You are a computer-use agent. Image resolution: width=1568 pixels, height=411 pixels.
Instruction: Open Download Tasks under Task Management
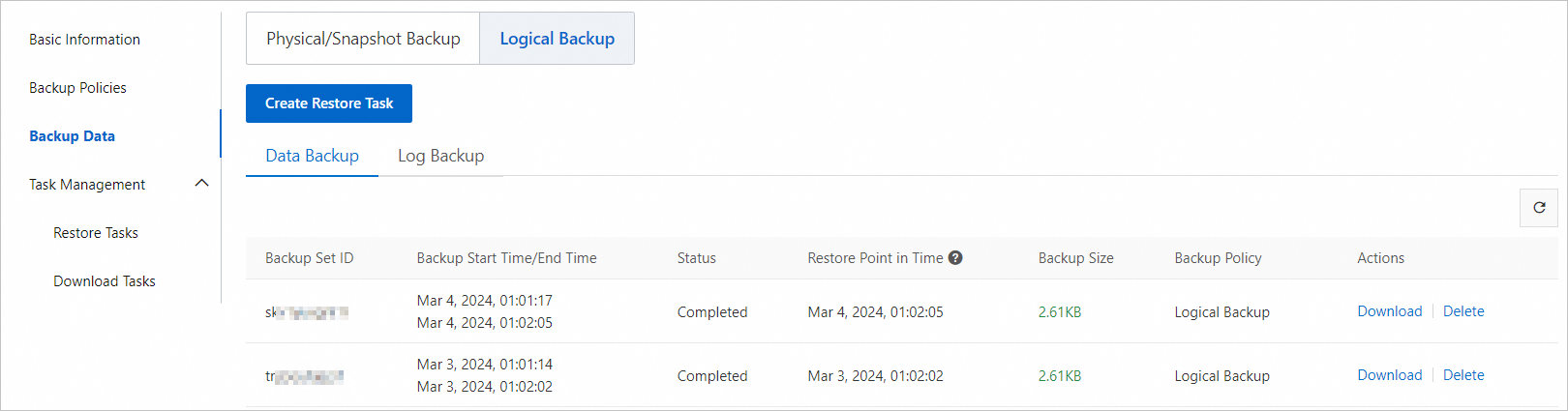(105, 281)
